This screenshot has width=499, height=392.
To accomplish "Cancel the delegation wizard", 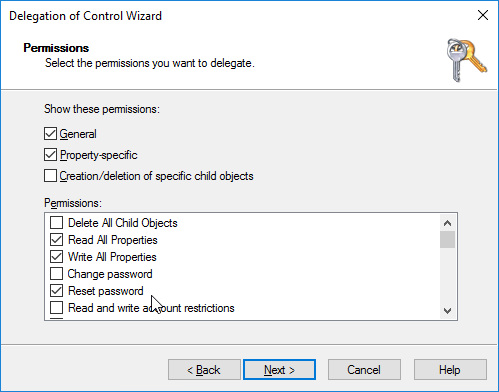I will (364, 370).
